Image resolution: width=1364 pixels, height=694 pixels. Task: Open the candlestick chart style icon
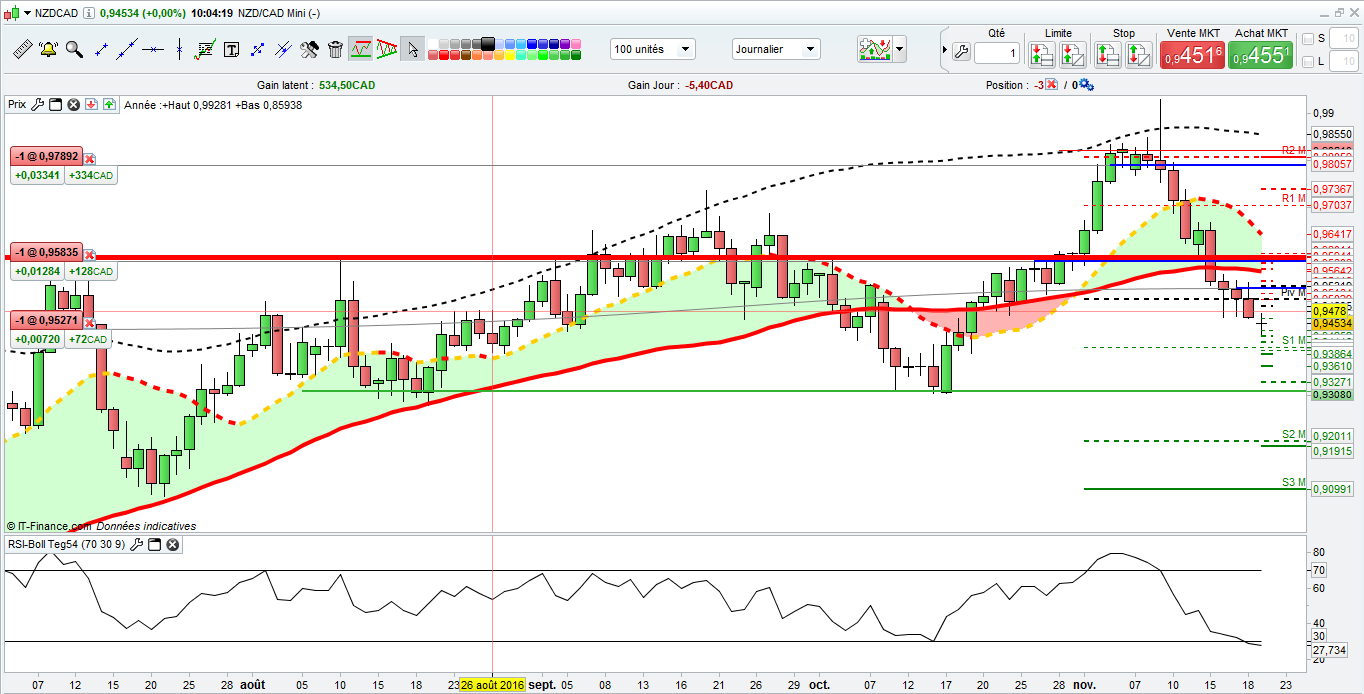pos(11,14)
